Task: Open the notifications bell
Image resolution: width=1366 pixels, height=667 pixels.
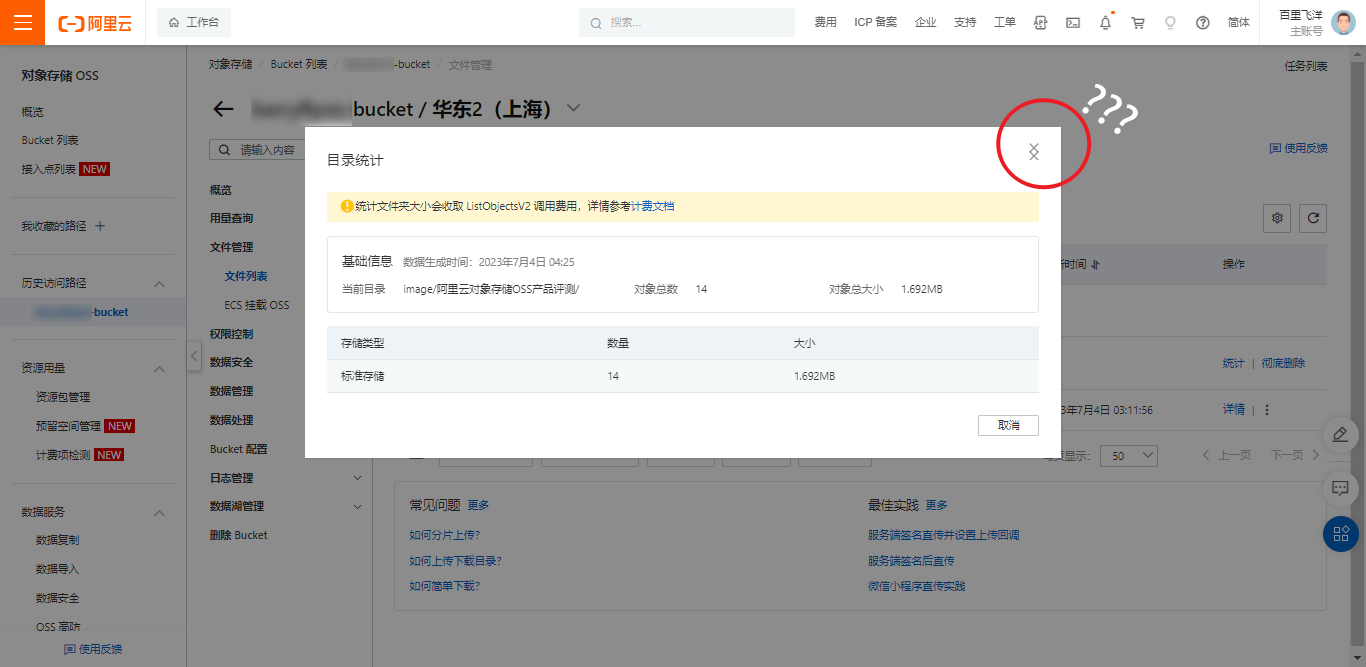Action: [1105, 22]
